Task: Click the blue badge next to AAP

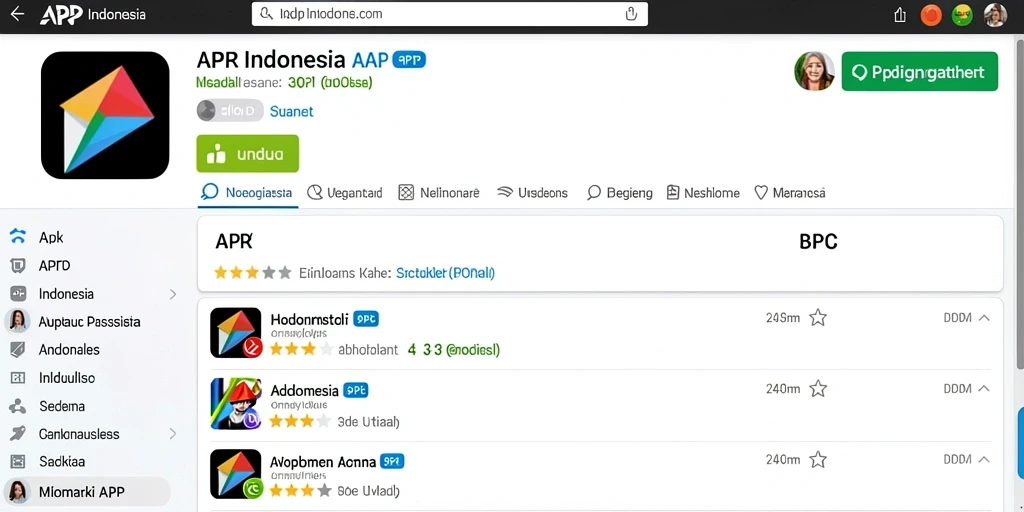Action: pyautogui.click(x=409, y=60)
